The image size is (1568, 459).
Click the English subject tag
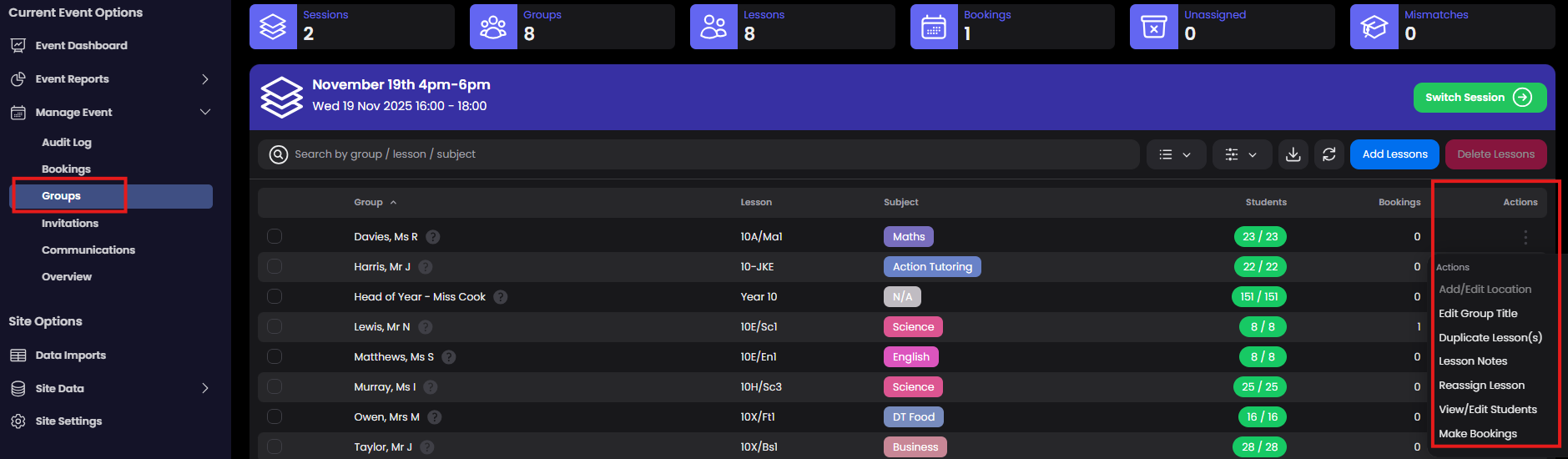910,357
